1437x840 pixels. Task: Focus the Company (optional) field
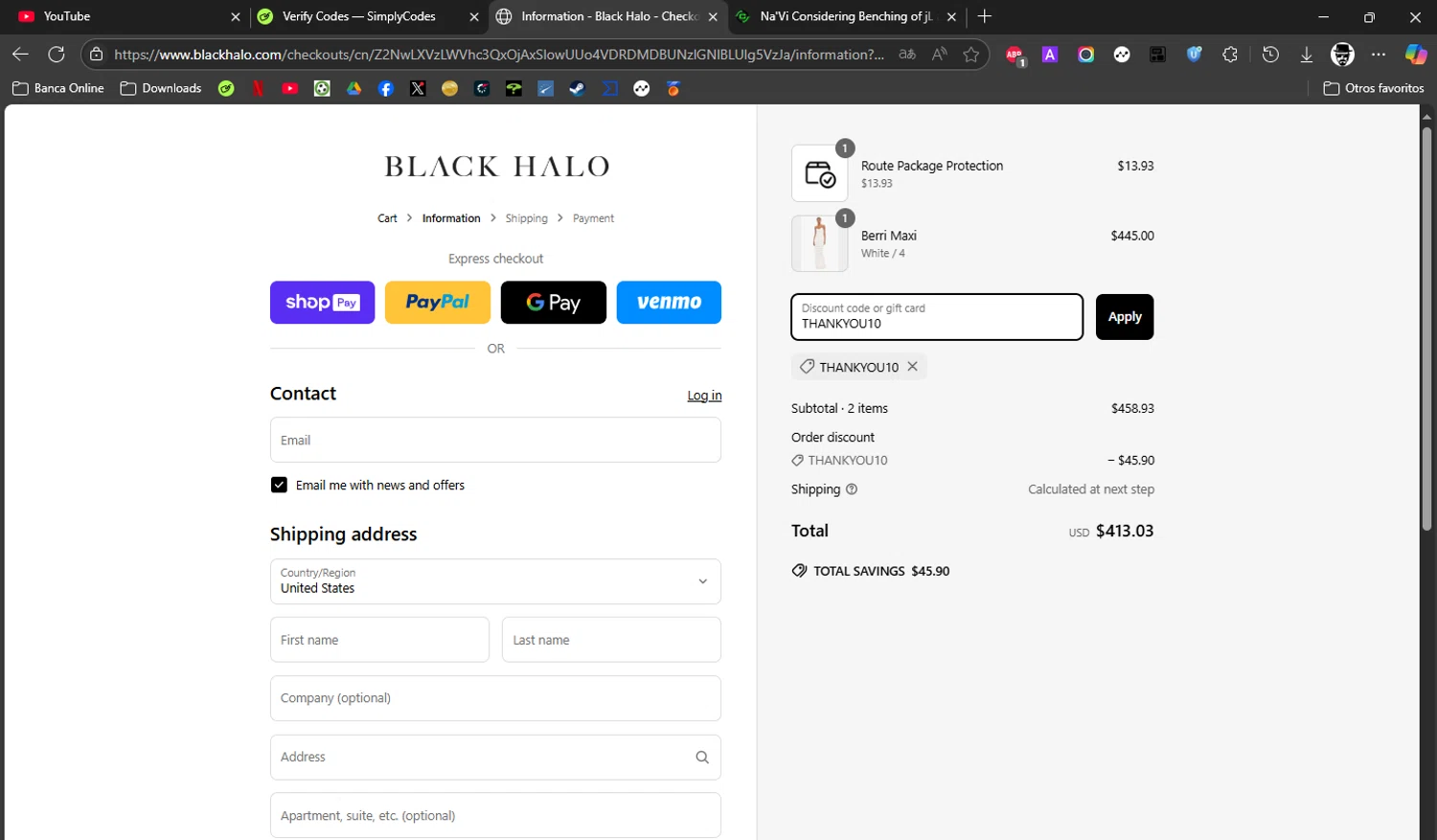[x=495, y=698]
